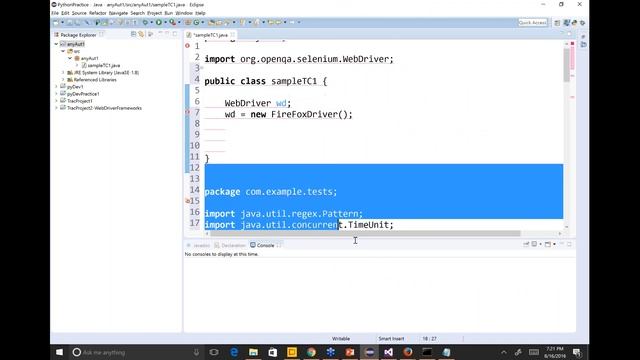Select the Java perspective icon at top right
This screenshot has height=360, width=640.
click(567, 23)
